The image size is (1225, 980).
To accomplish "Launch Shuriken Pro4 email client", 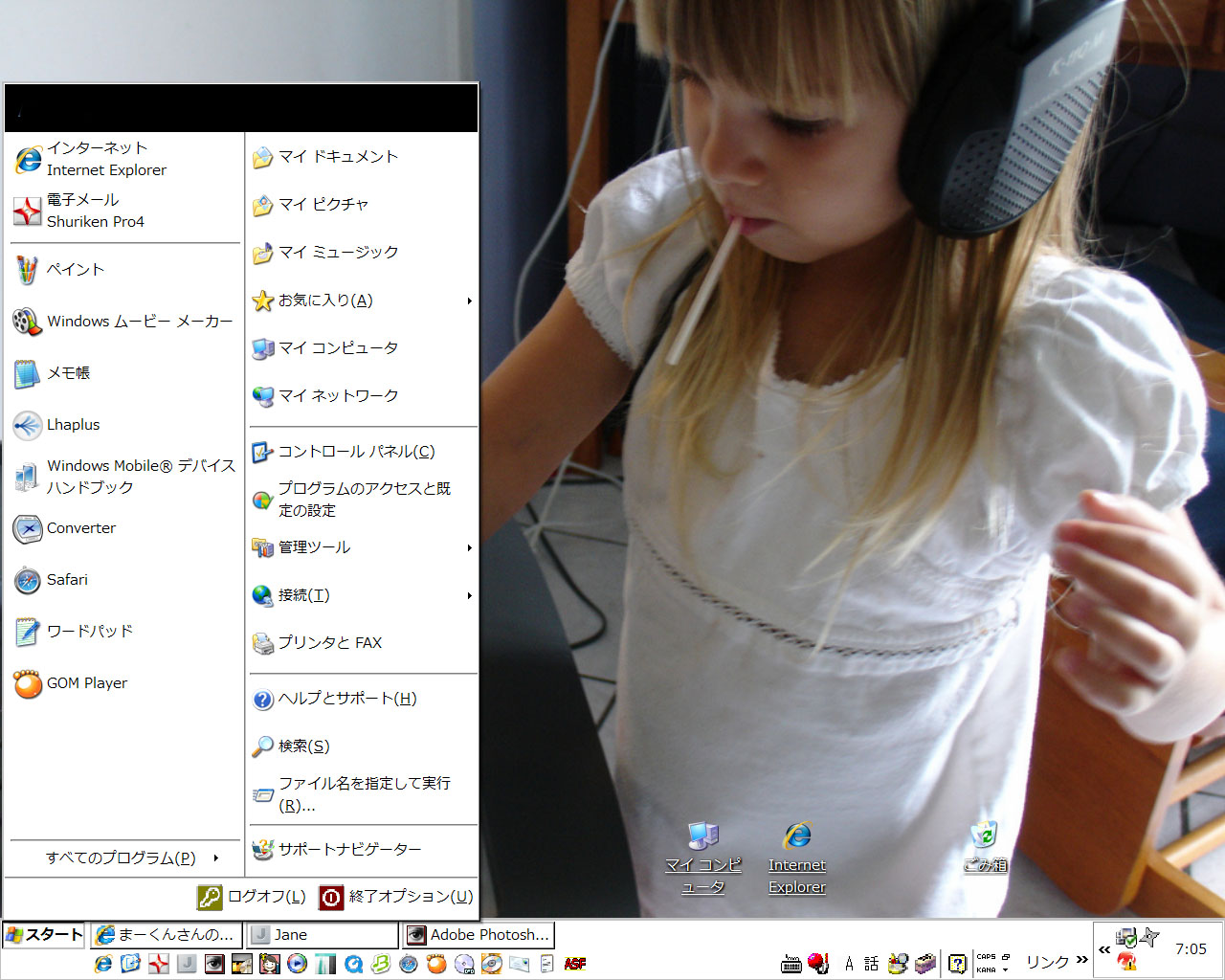I will click(124, 211).
